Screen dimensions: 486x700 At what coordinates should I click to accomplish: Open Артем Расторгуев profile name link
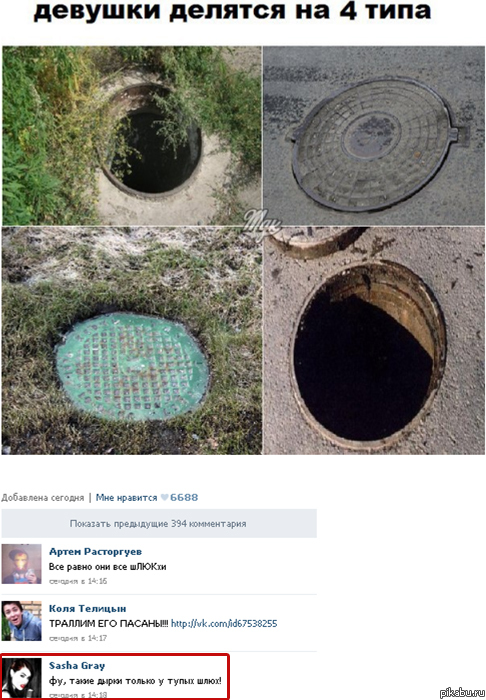(95, 552)
